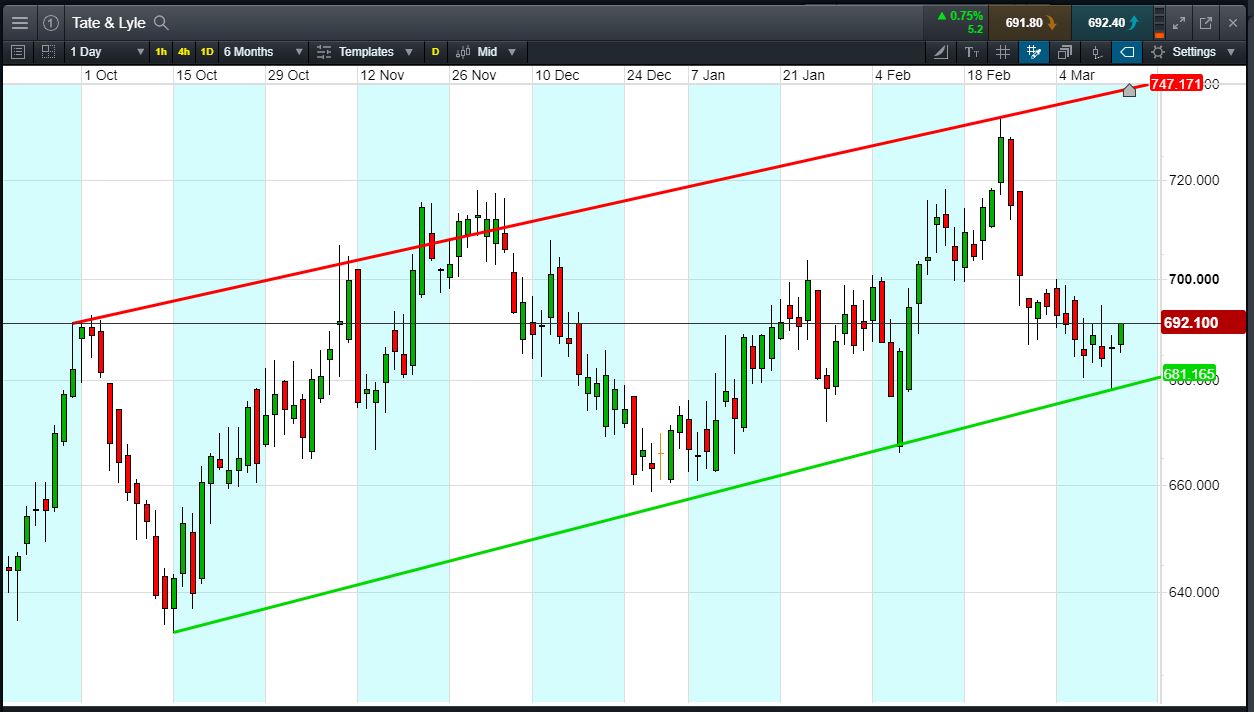This screenshot has height=712, width=1254.
Task: Open the list panel icon
Action: point(18,52)
